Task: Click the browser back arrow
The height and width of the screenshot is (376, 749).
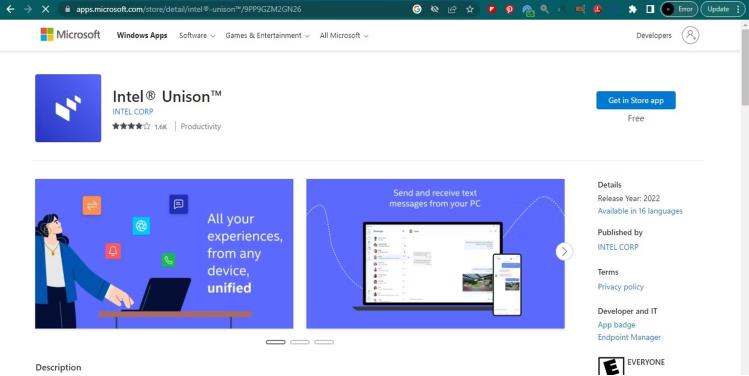Action: [10, 9]
